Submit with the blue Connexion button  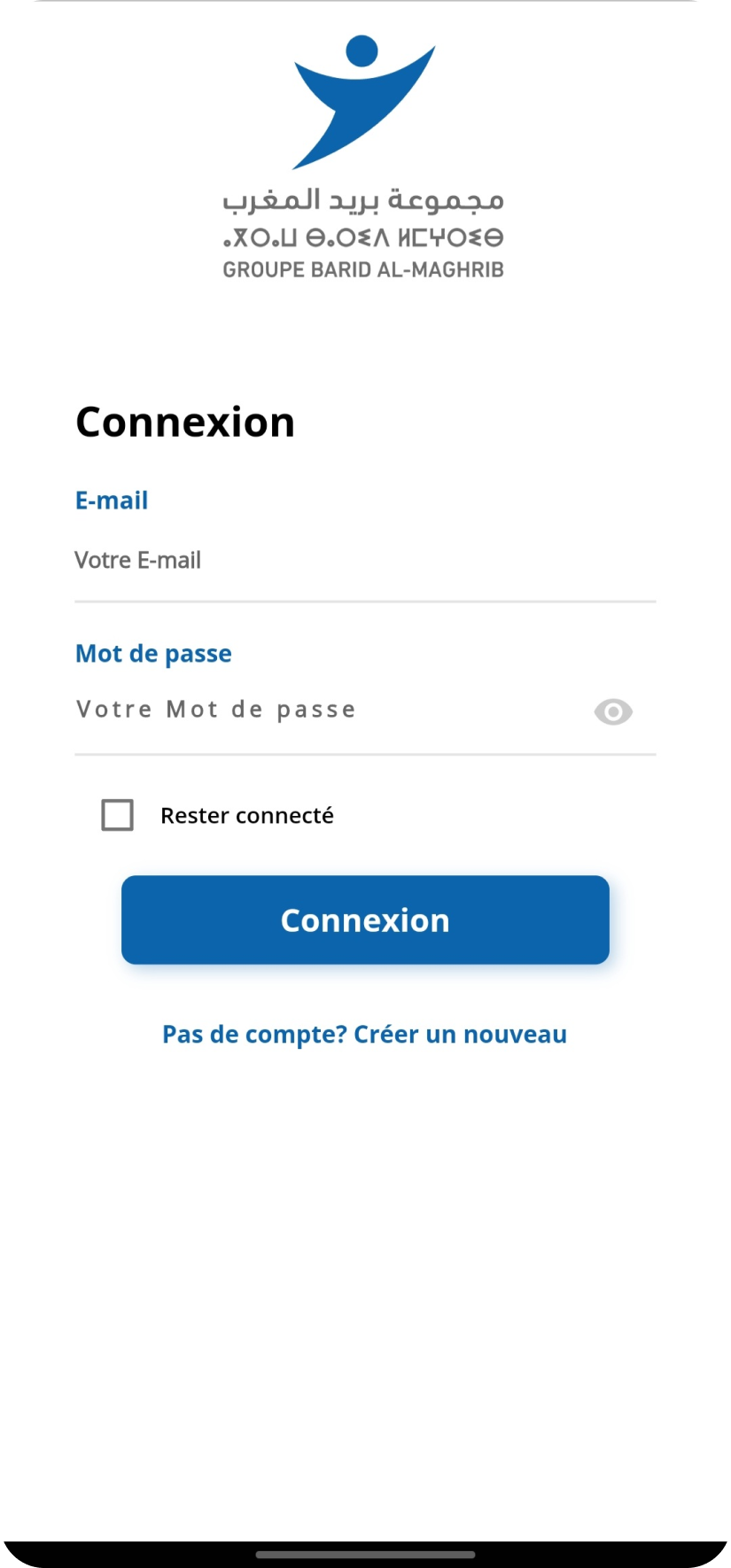pos(365,920)
